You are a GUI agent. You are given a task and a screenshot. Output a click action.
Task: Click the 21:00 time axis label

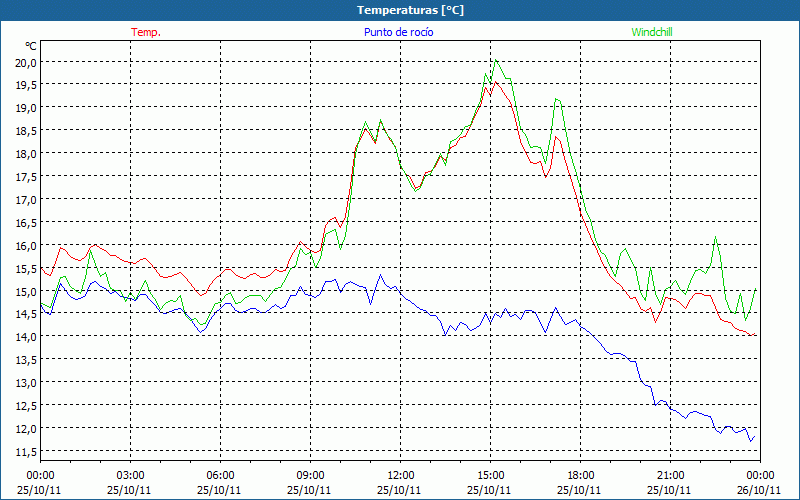pyautogui.click(x=670, y=476)
